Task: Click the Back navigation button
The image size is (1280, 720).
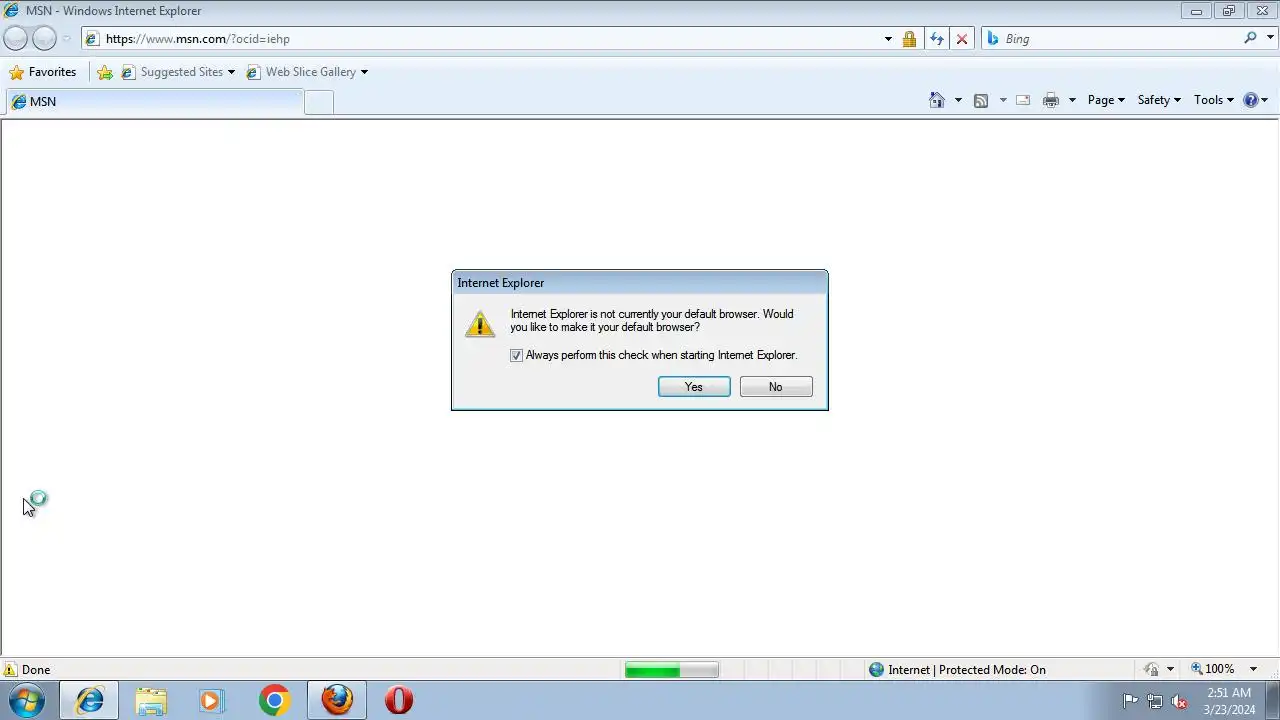Action: 15,38
